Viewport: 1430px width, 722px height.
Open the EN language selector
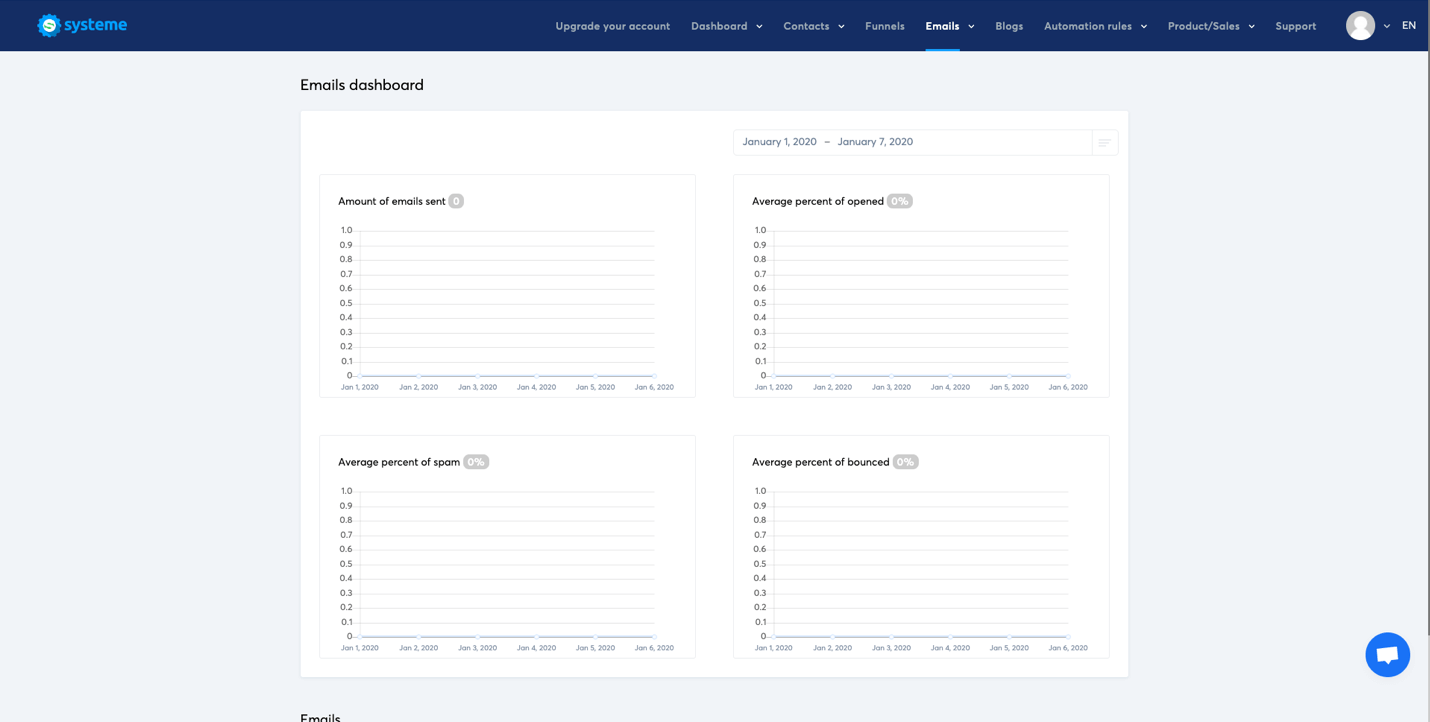tap(1408, 25)
